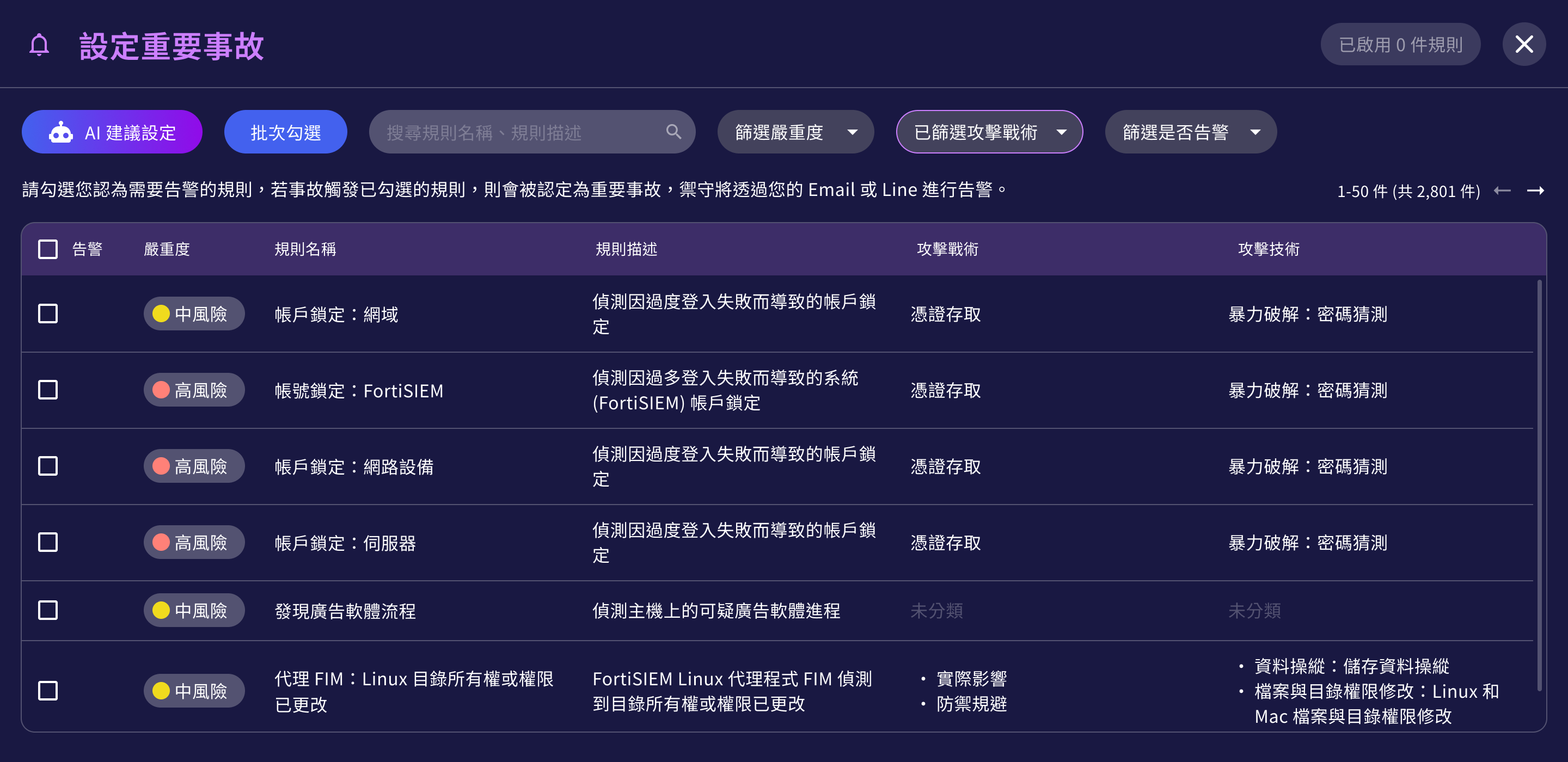Click the 攻擊戰術 column header
Screen dimensions: 1568x762
click(x=947, y=249)
